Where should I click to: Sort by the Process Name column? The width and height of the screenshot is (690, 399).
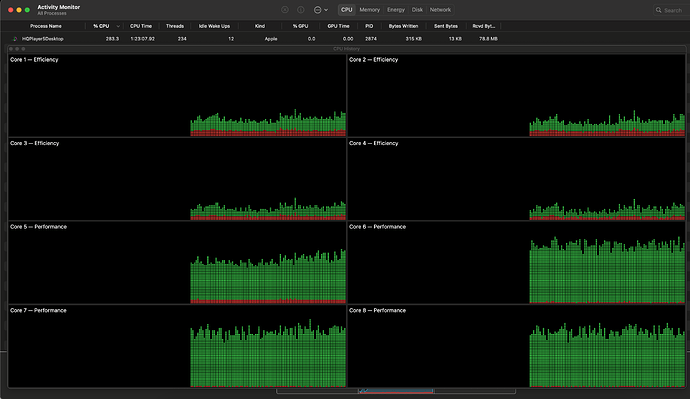pos(46,26)
